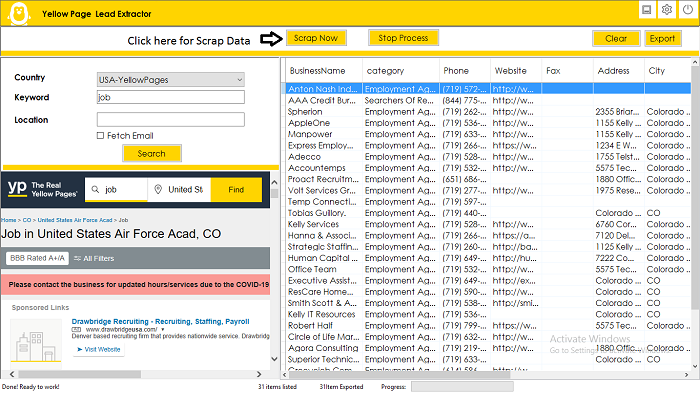This screenshot has width=700, height=393.
Task: Click the minimize-to-tray icon beside the gear
Action: [x=646, y=9]
